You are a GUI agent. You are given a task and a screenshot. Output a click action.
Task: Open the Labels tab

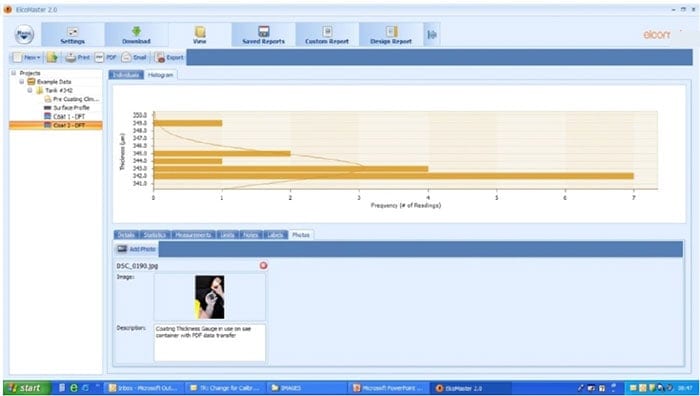(x=275, y=235)
